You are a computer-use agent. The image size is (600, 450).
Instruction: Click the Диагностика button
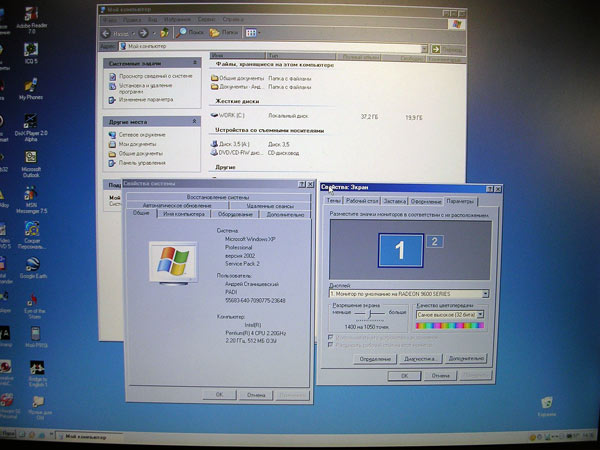pos(420,359)
